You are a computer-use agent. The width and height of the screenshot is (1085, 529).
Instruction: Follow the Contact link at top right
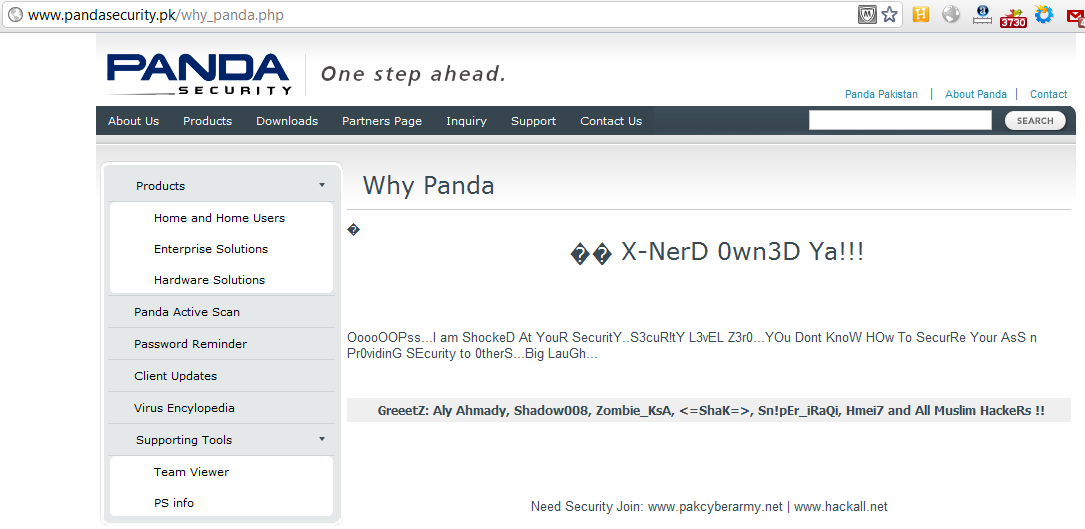pyautogui.click(x=1048, y=94)
